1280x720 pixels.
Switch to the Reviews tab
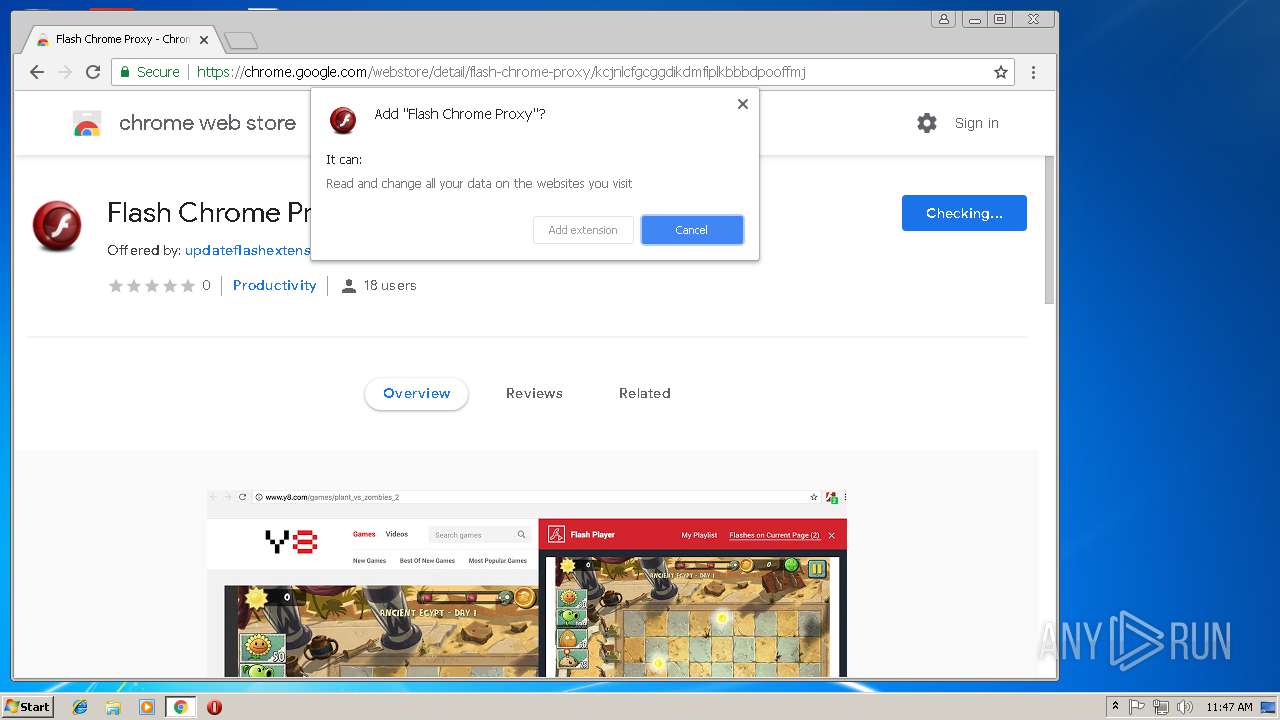(534, 393)
